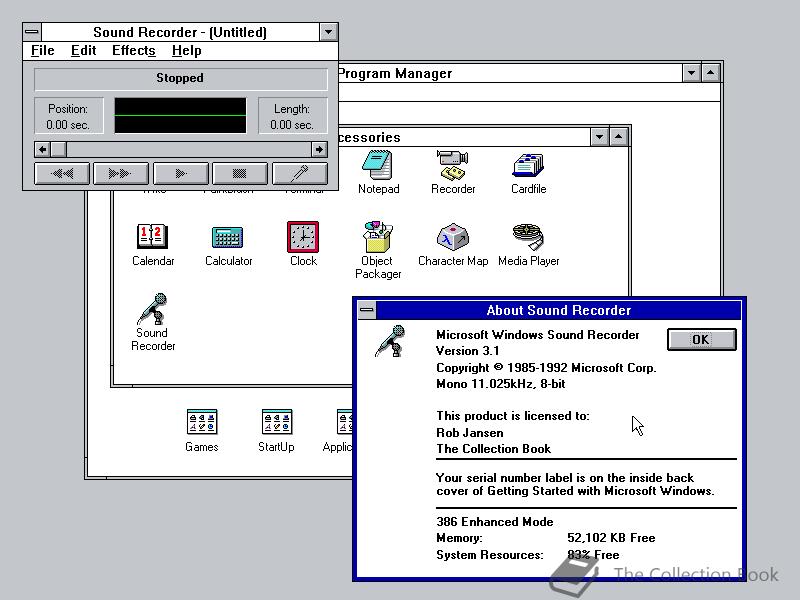Click the Forward button in Sound Recorder
This screenshot has width=800, height=600.
click(121, 174)
